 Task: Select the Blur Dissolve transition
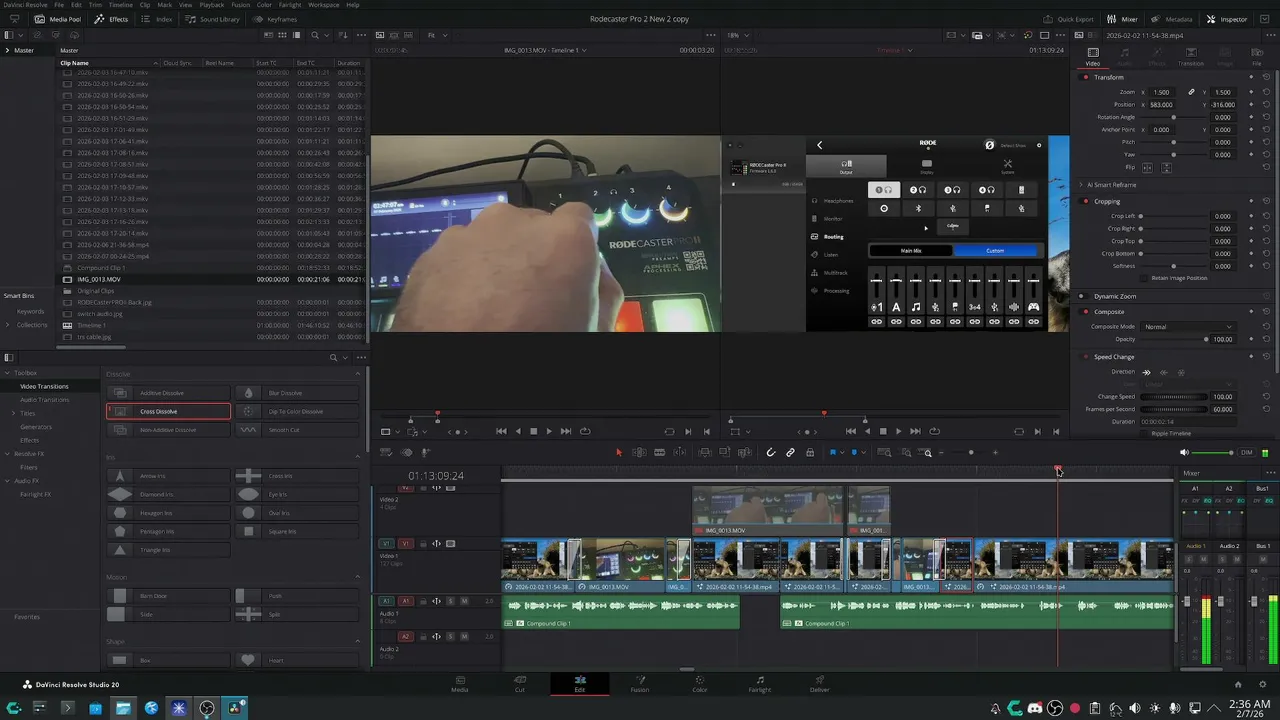pyautogui.click(x=297, y=393)
